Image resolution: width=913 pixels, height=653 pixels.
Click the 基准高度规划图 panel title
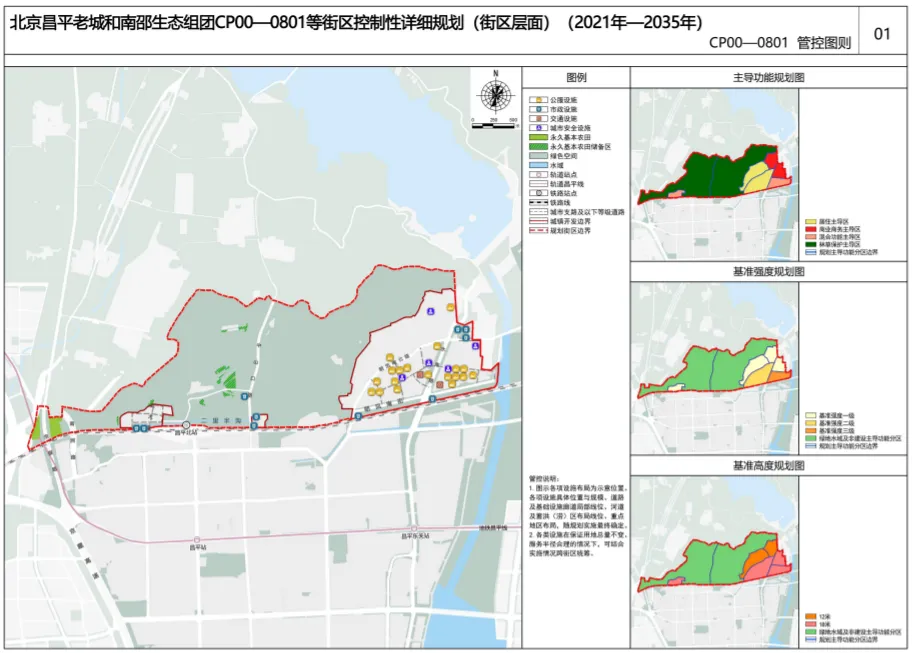tap(769, 466)
